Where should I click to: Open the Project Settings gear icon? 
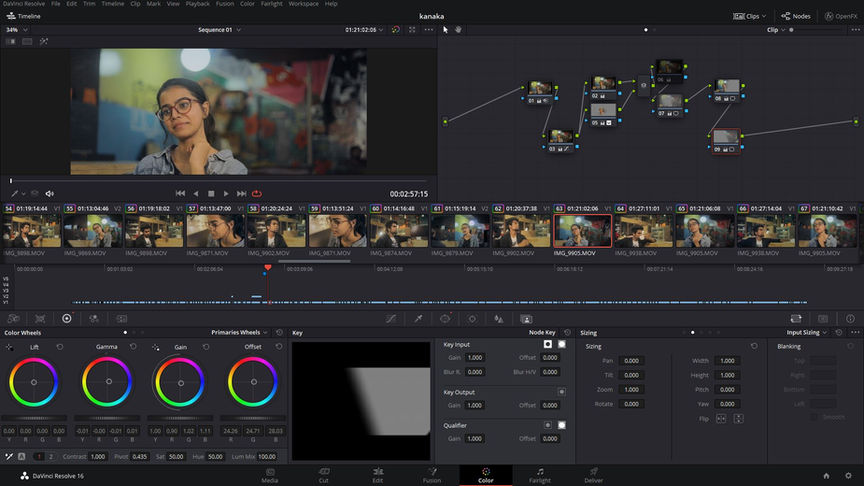tap(847, 476)
